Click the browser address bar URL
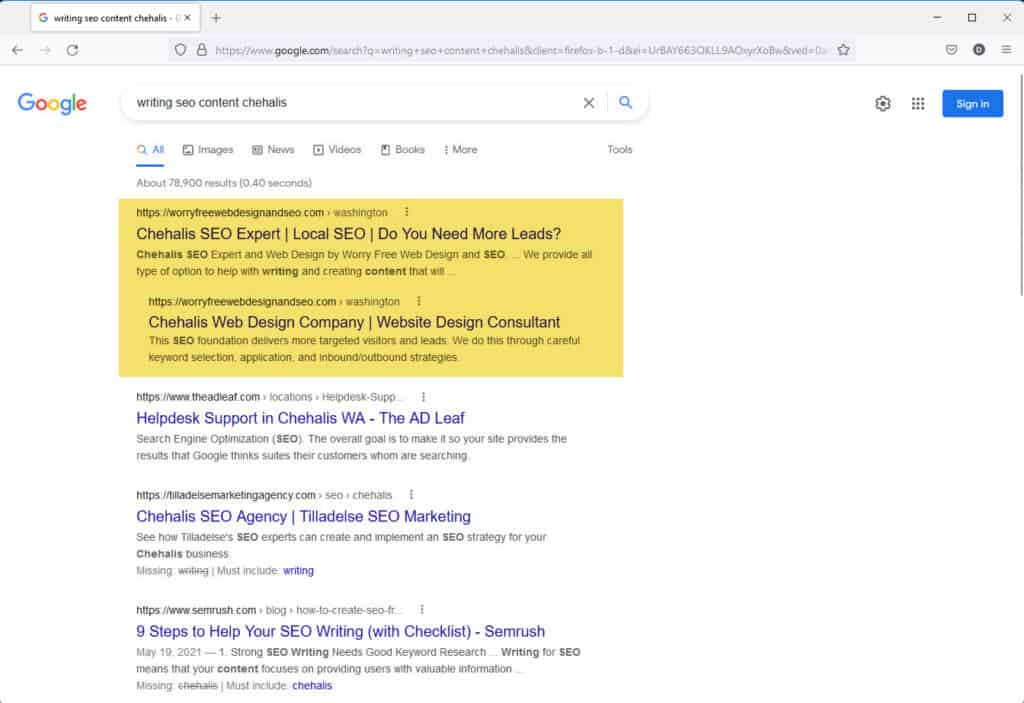 (x=520, y=50)
